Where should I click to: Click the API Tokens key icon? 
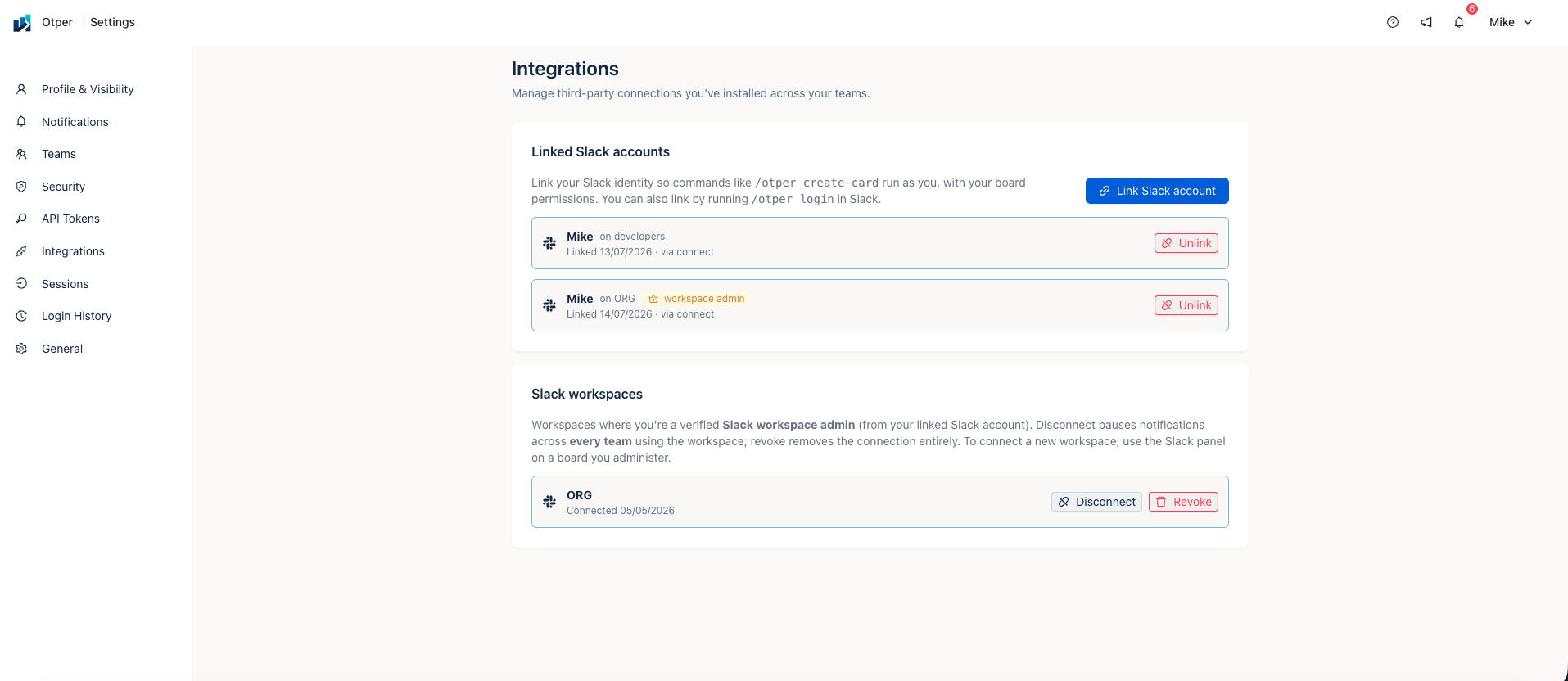[x=21, y=219]
